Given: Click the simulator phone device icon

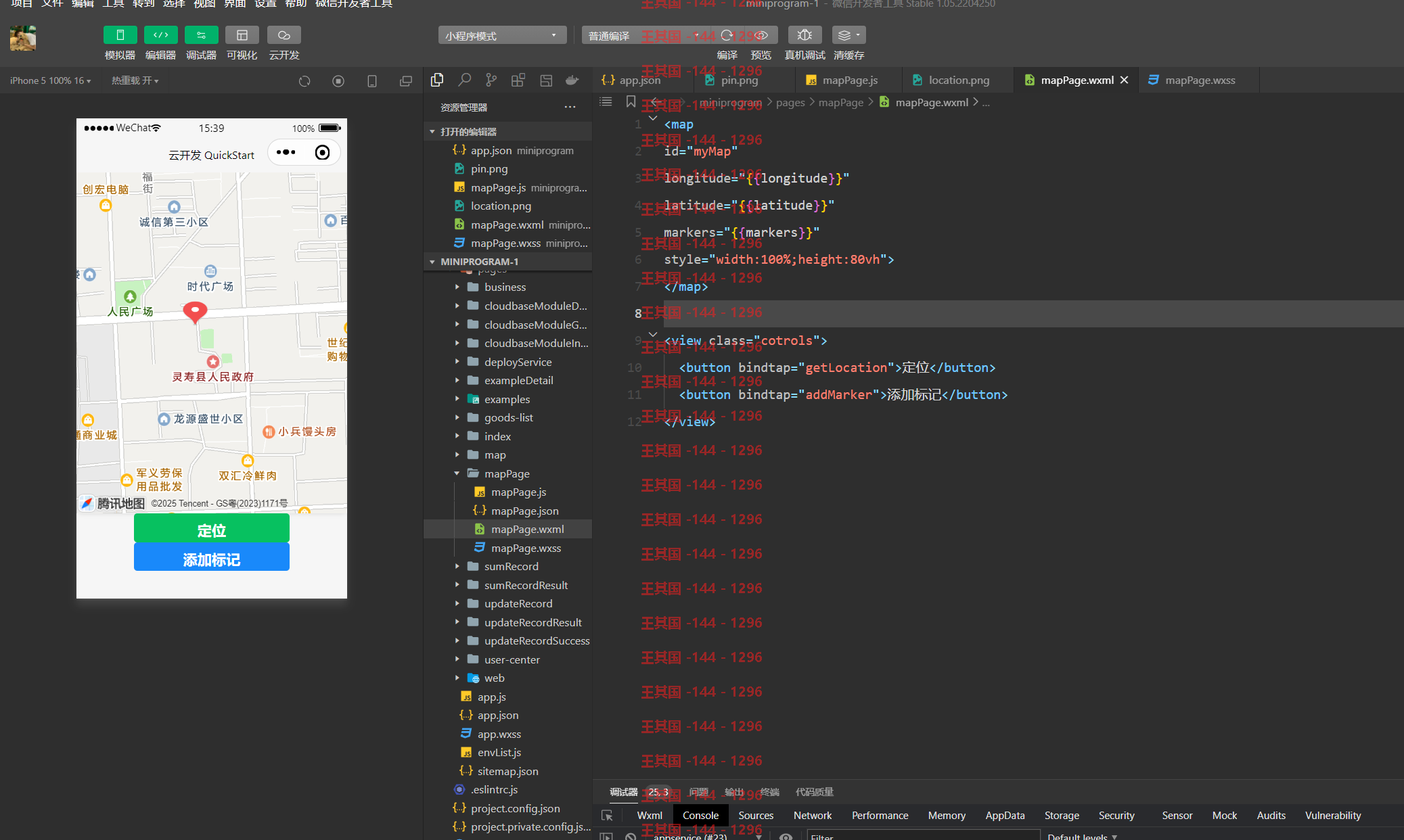Looking at the screenshot, I should [x=372, y=81].
